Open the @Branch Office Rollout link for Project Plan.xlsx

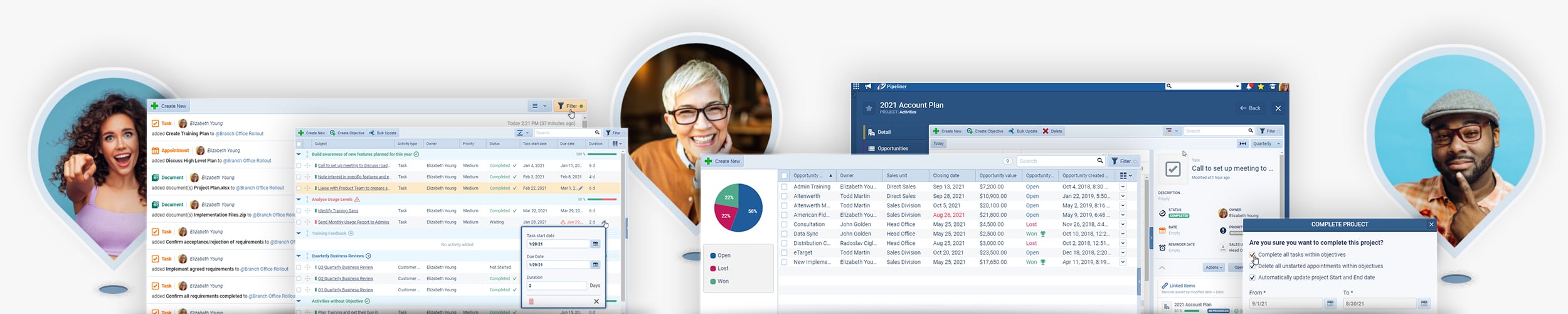coord(260,188)
